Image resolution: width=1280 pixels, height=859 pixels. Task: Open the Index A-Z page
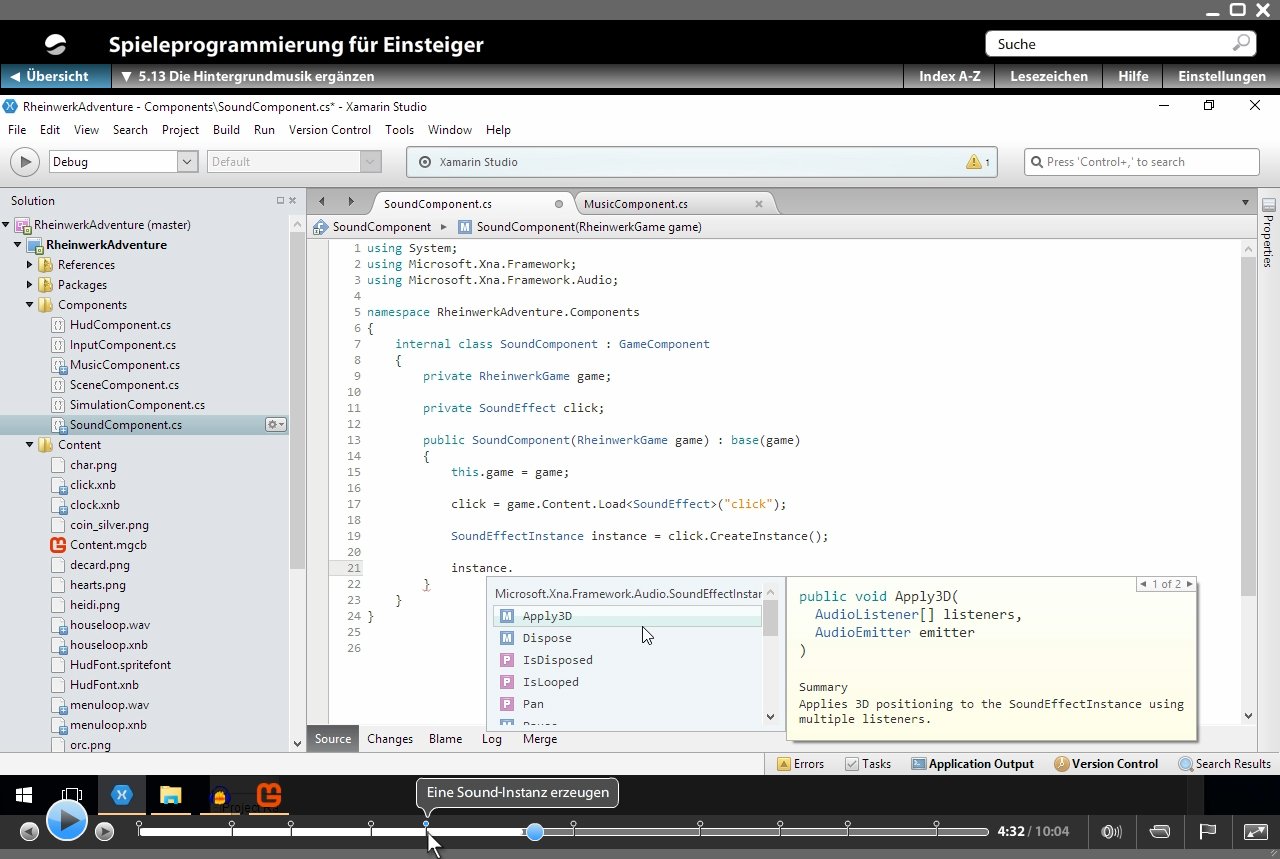(949, 76)
